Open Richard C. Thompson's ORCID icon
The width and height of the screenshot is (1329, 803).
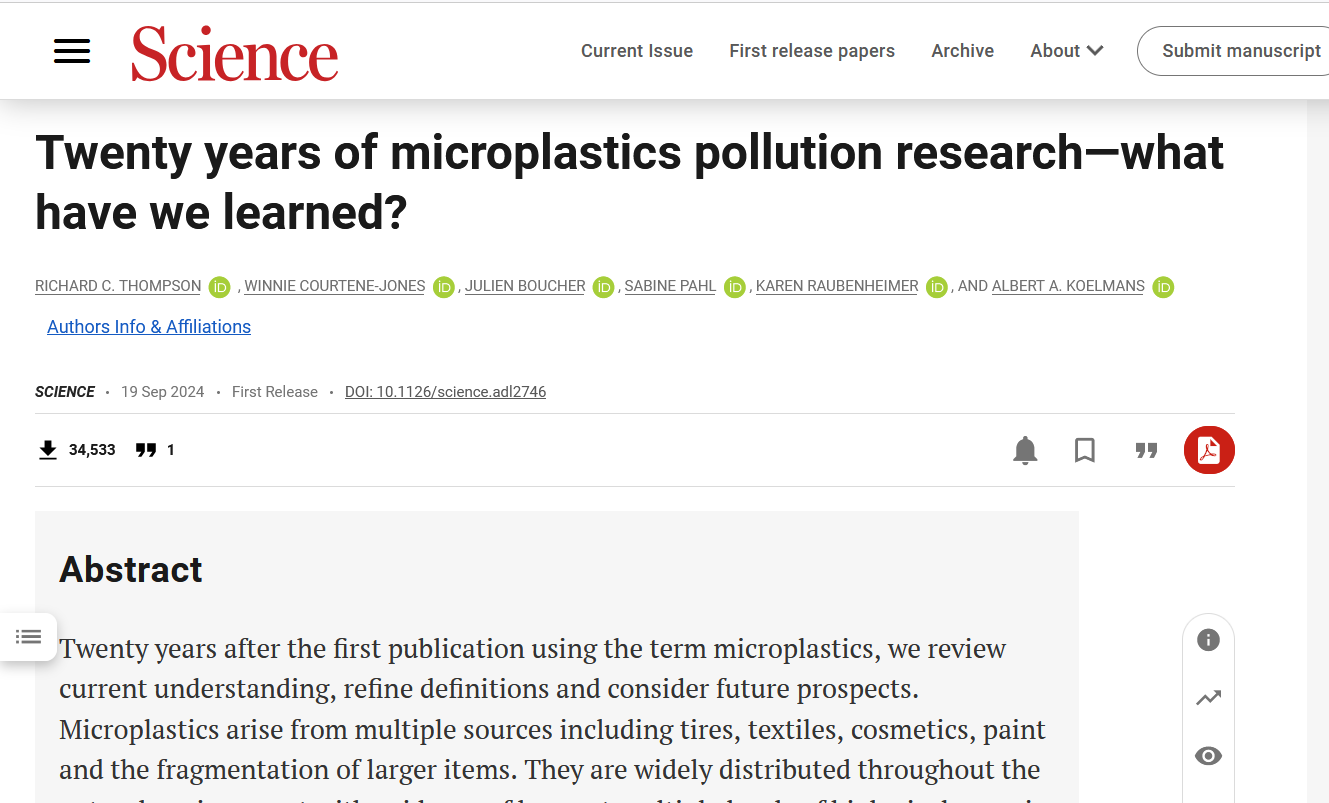pos(220,287)
